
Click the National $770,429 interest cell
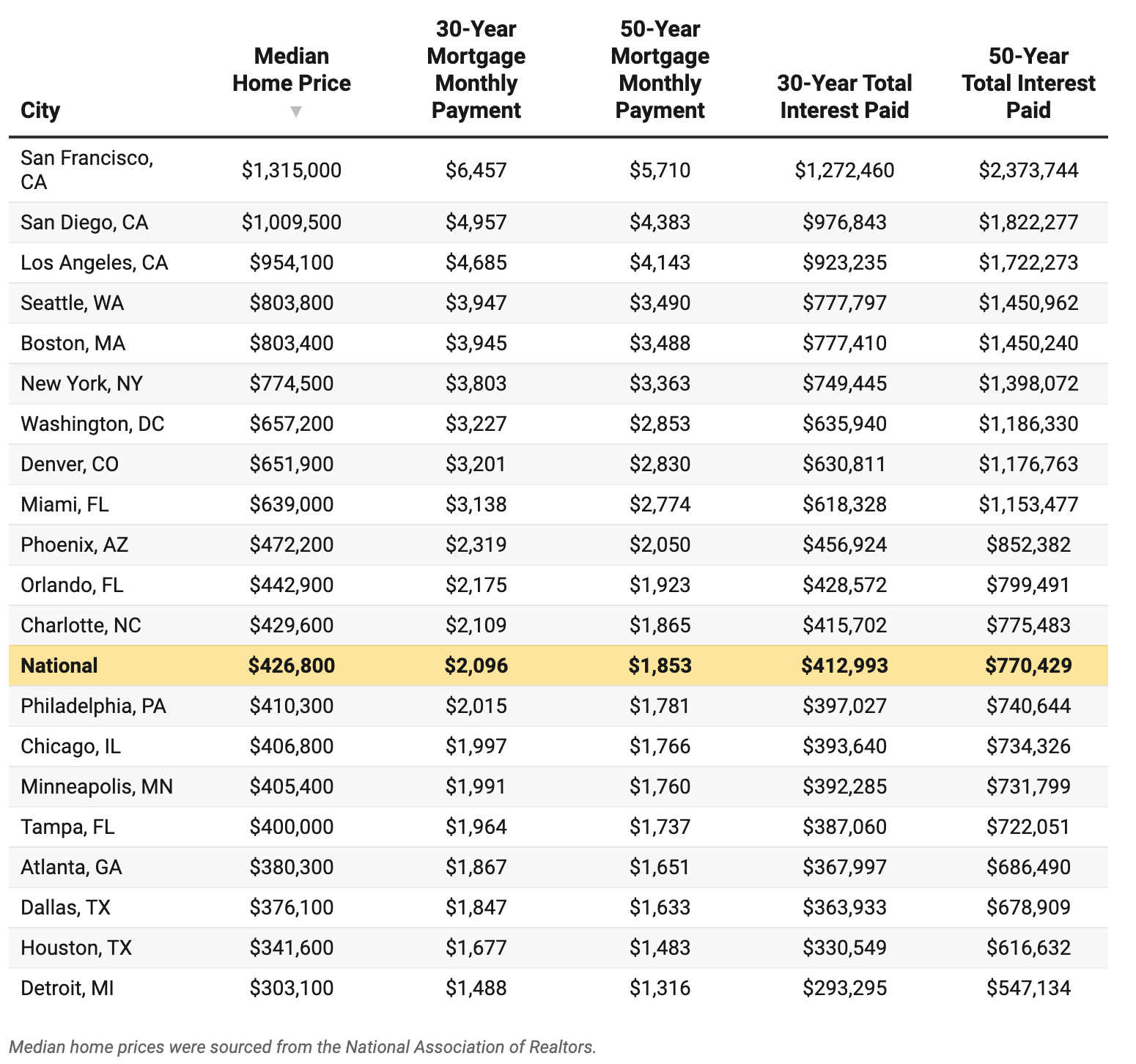pos(1028,665)
